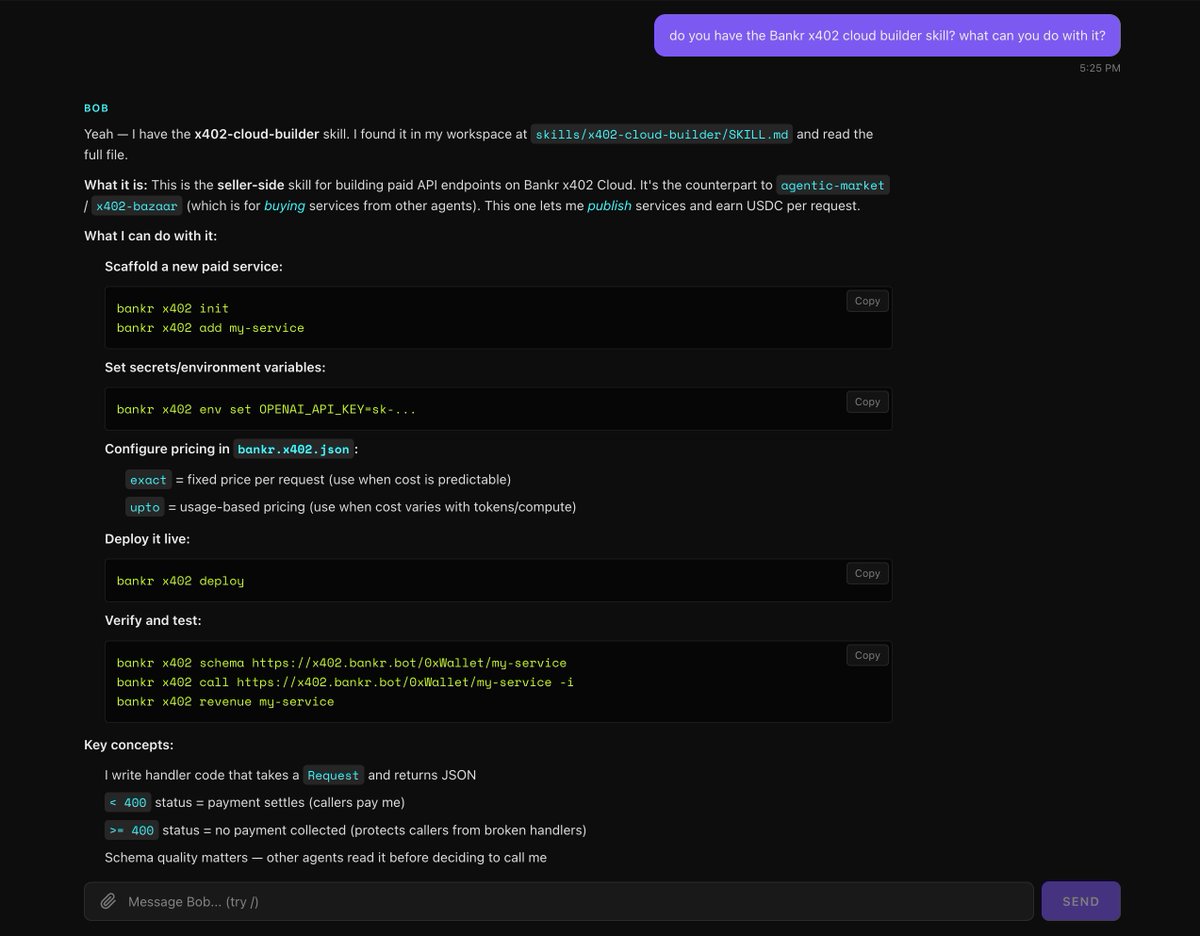Focus the Message Bob input field

pos(558,901)
